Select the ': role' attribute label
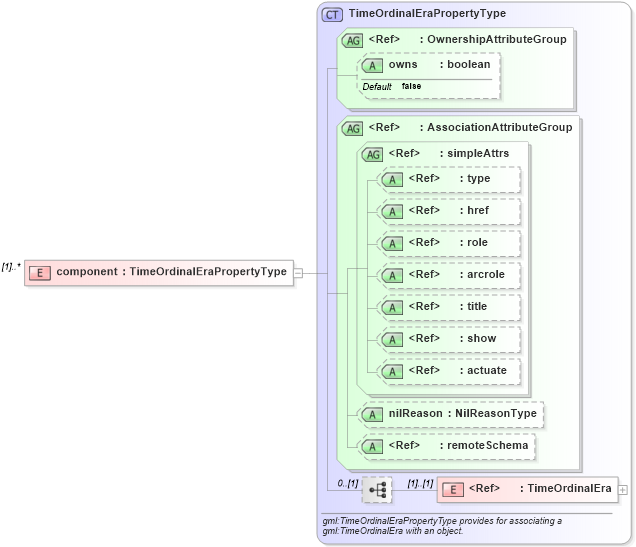The image size is (636, 547). click(x=474, y=242)
